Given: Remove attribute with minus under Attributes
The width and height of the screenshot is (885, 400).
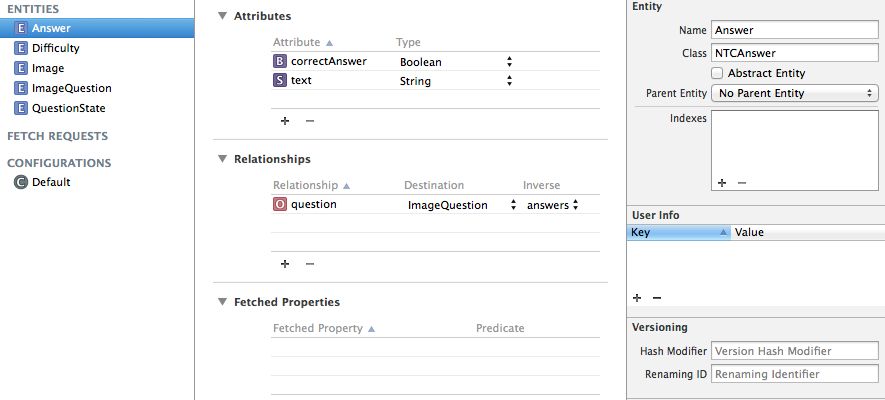Looking at the screenshot, I should (309, 121).
